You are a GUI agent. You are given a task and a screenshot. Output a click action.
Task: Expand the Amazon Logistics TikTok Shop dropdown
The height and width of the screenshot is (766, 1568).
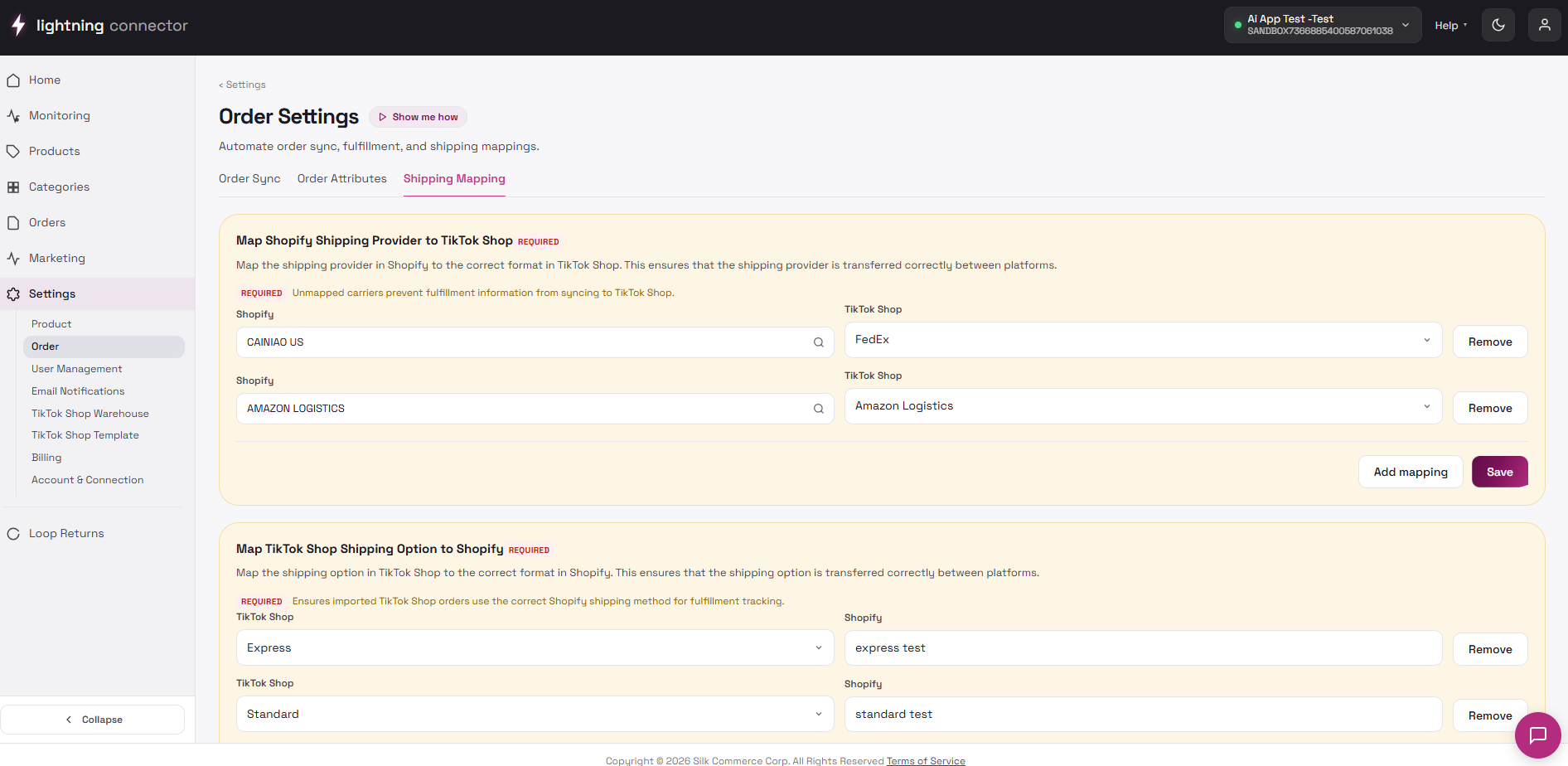coord(1143,406)
